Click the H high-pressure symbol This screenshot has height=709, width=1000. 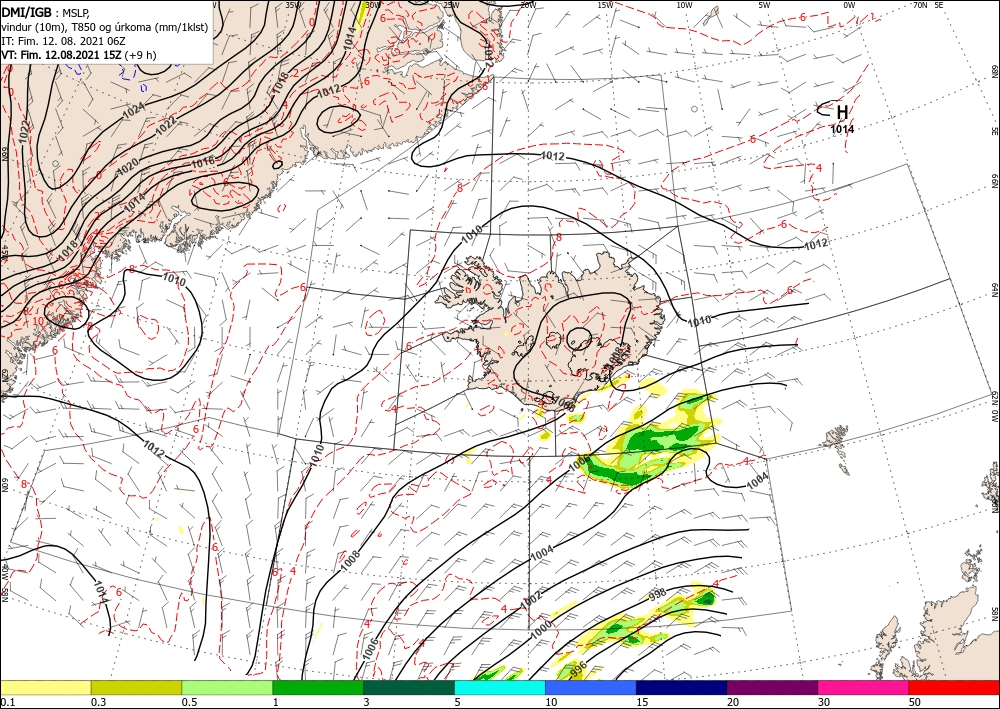pyautogui.click(x=842, y=112)
